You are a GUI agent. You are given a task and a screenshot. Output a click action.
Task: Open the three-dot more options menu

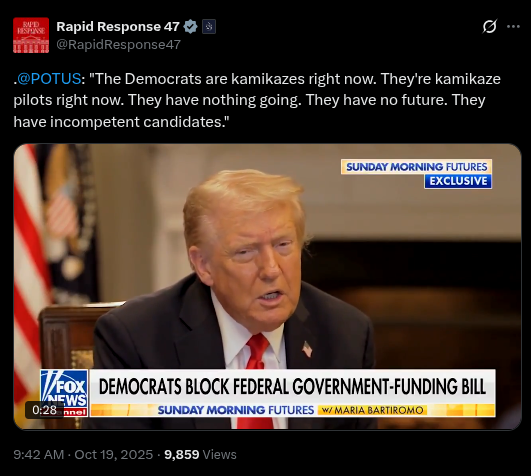[x=513, y=26]
